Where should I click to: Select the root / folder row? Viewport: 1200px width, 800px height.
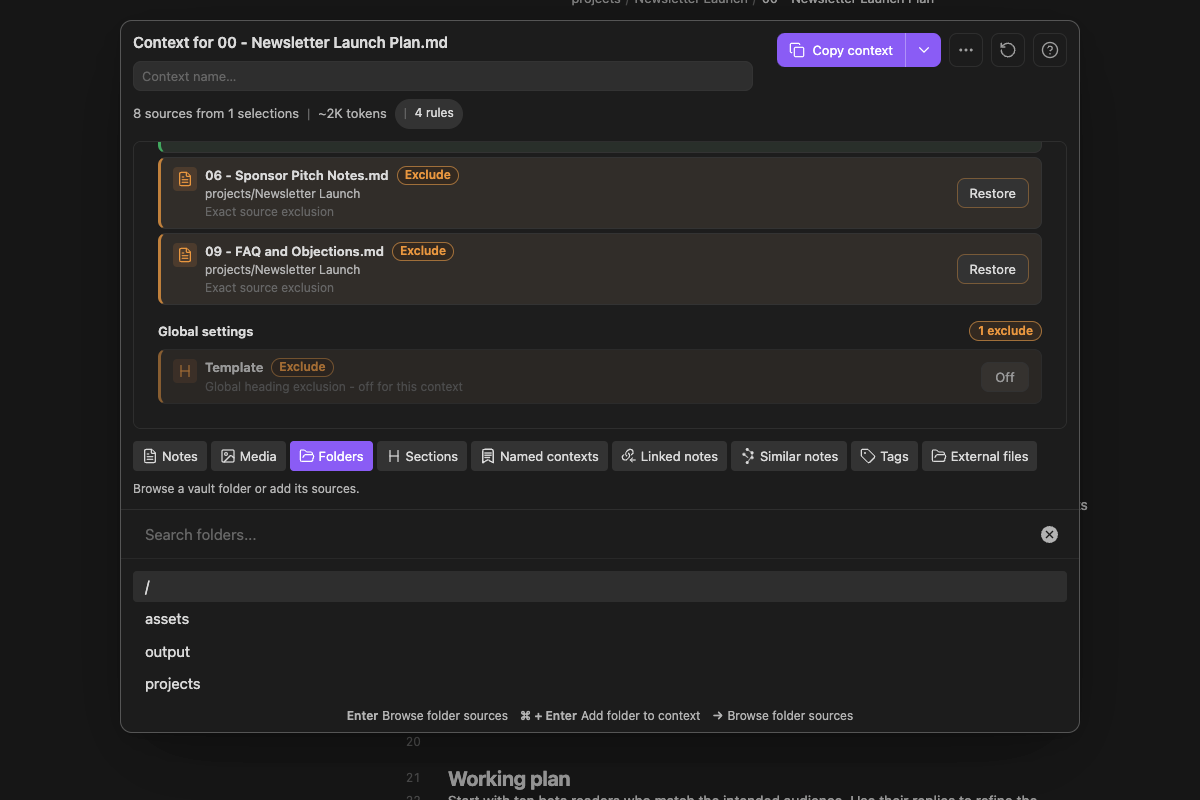[x=600, y=587]
